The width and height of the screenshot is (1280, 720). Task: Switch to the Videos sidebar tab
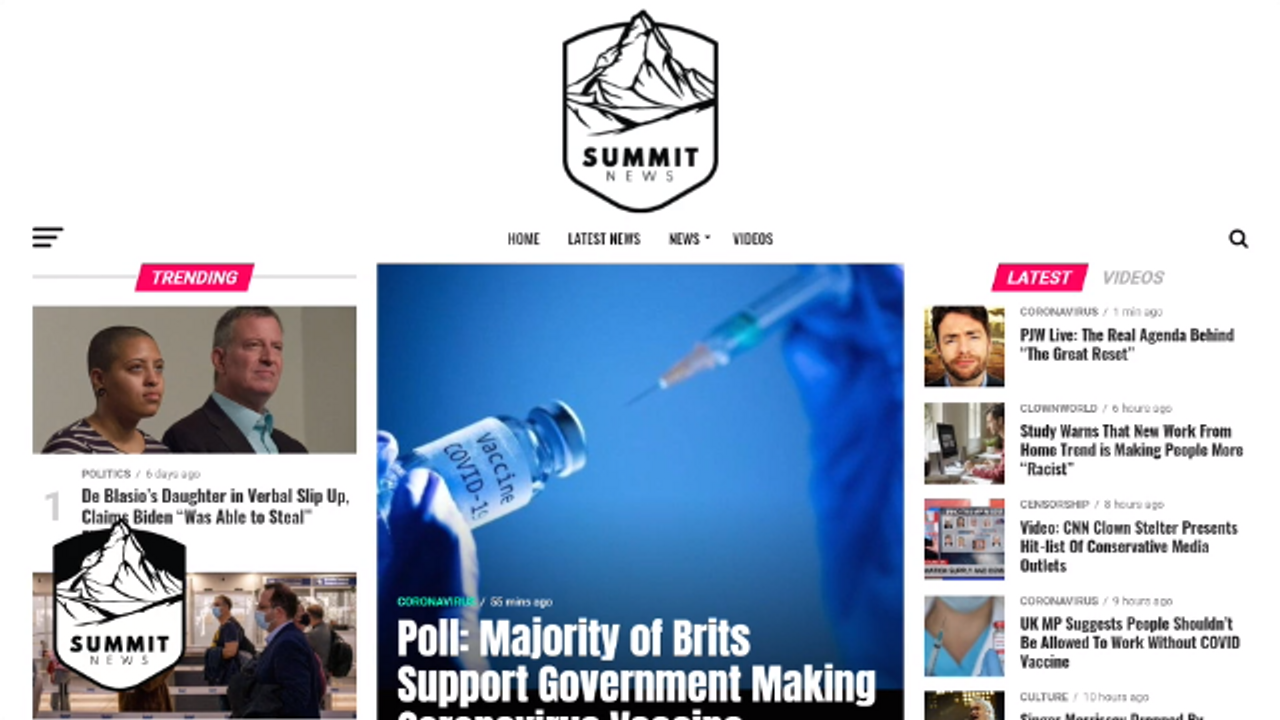[1133, 278]
